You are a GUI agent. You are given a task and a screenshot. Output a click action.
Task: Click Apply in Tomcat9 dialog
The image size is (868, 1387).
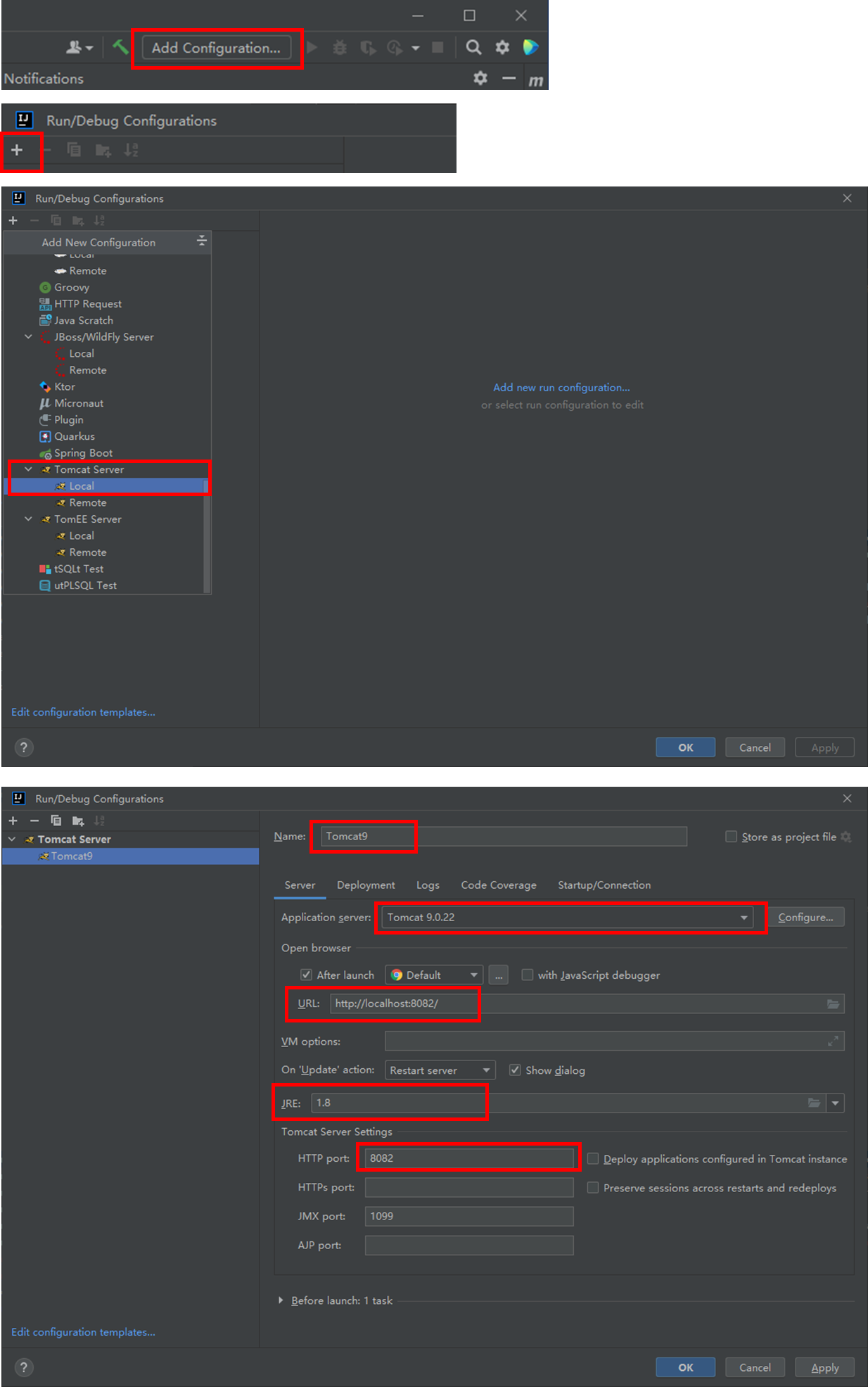824,1367
